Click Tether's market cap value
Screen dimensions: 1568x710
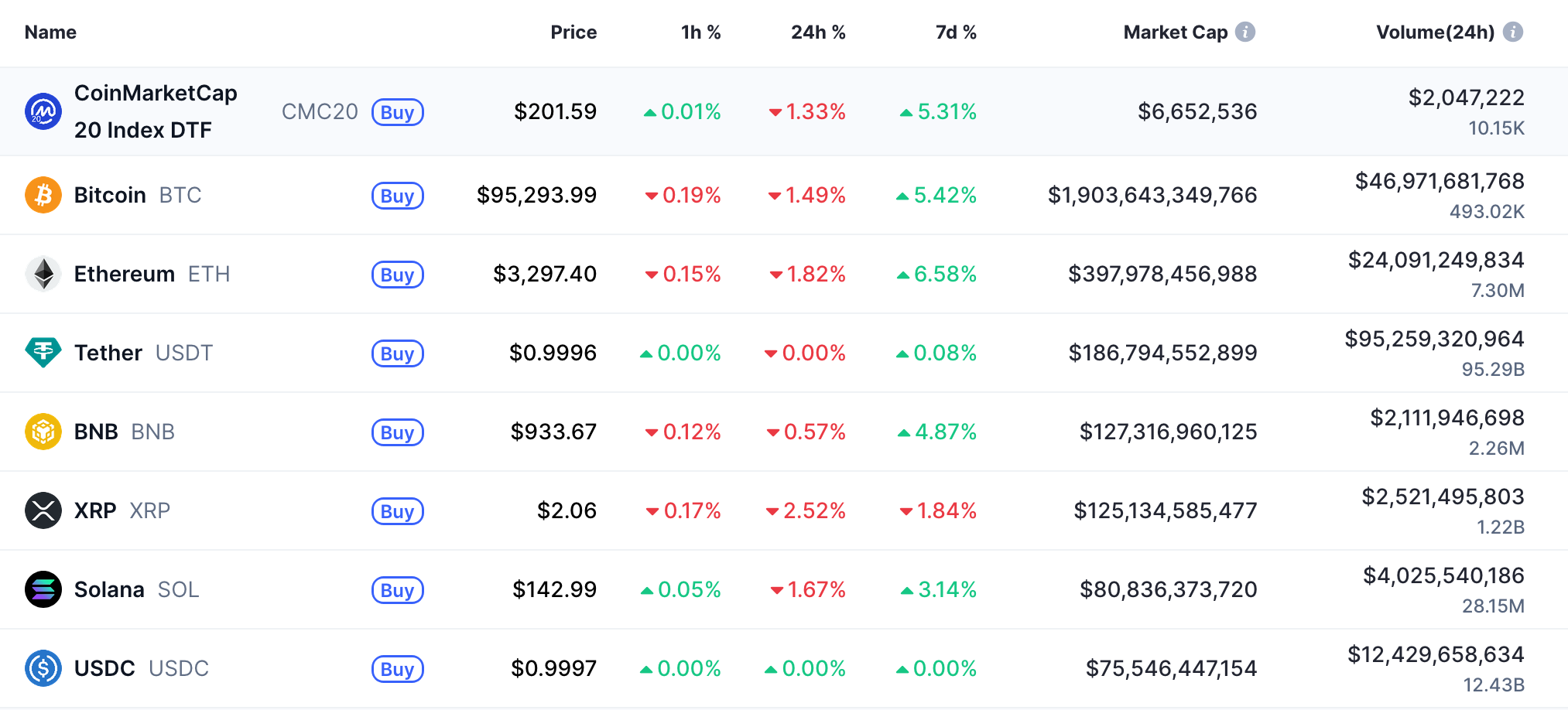(x=1162, y=353)
